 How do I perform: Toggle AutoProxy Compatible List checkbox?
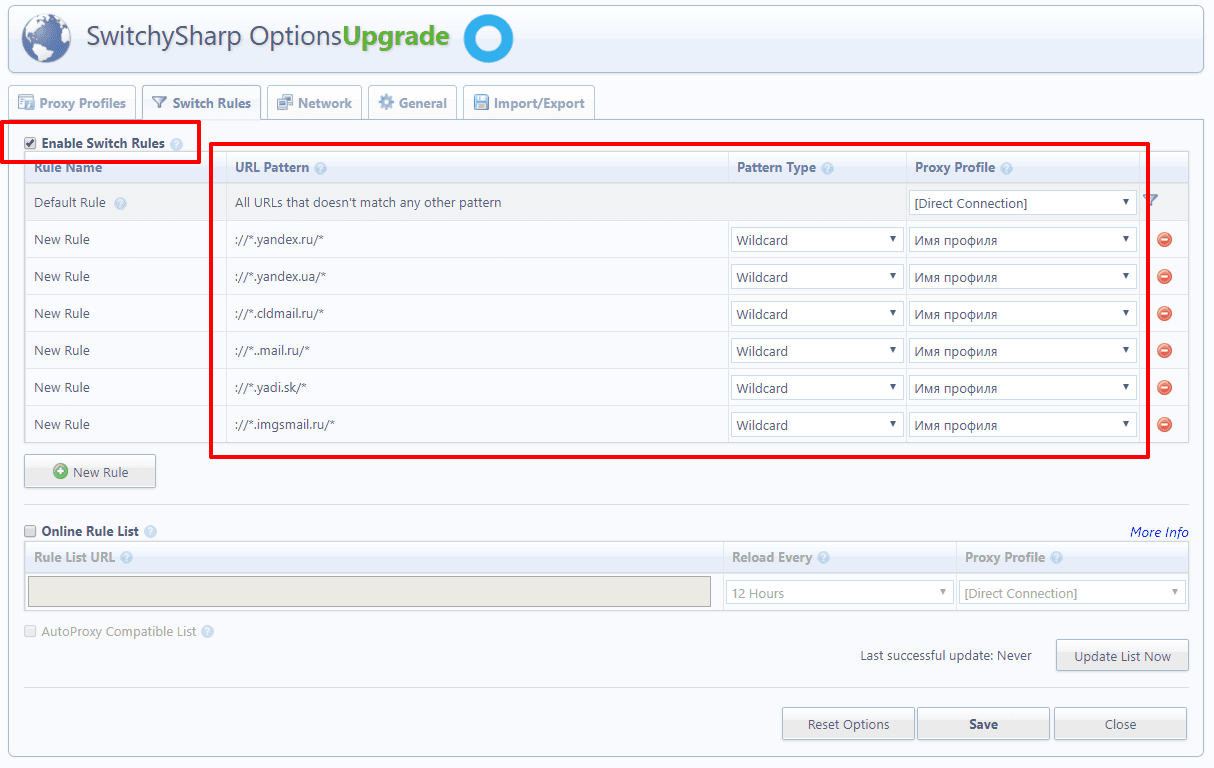pyautogui.click(x=30, y=631)
